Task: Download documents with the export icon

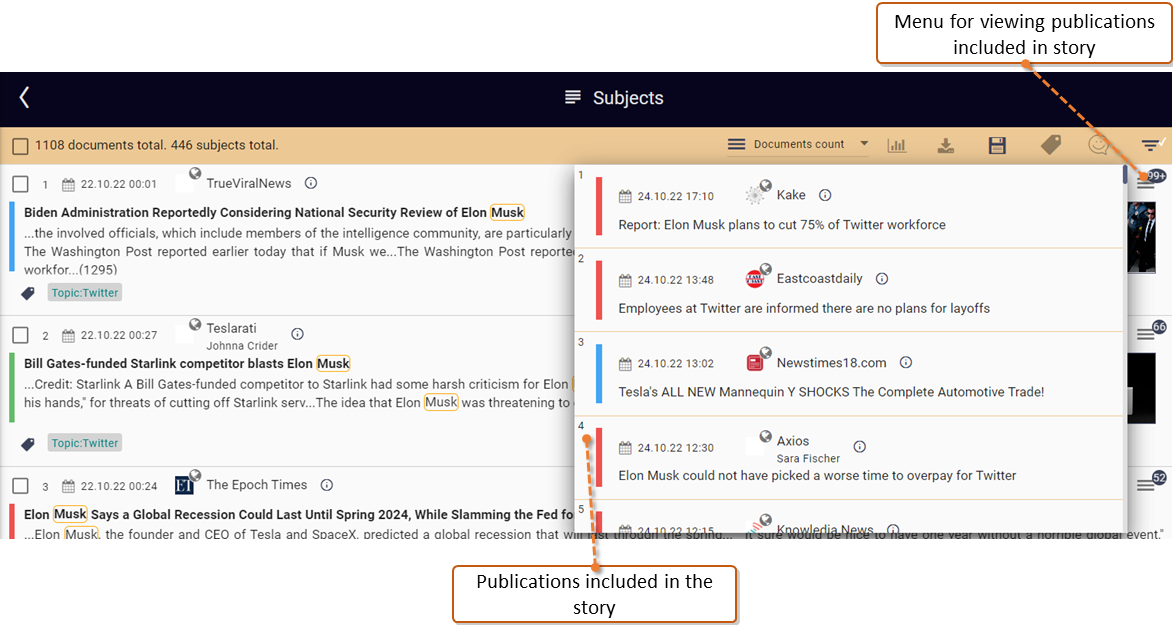Action: tap(946, 145)
